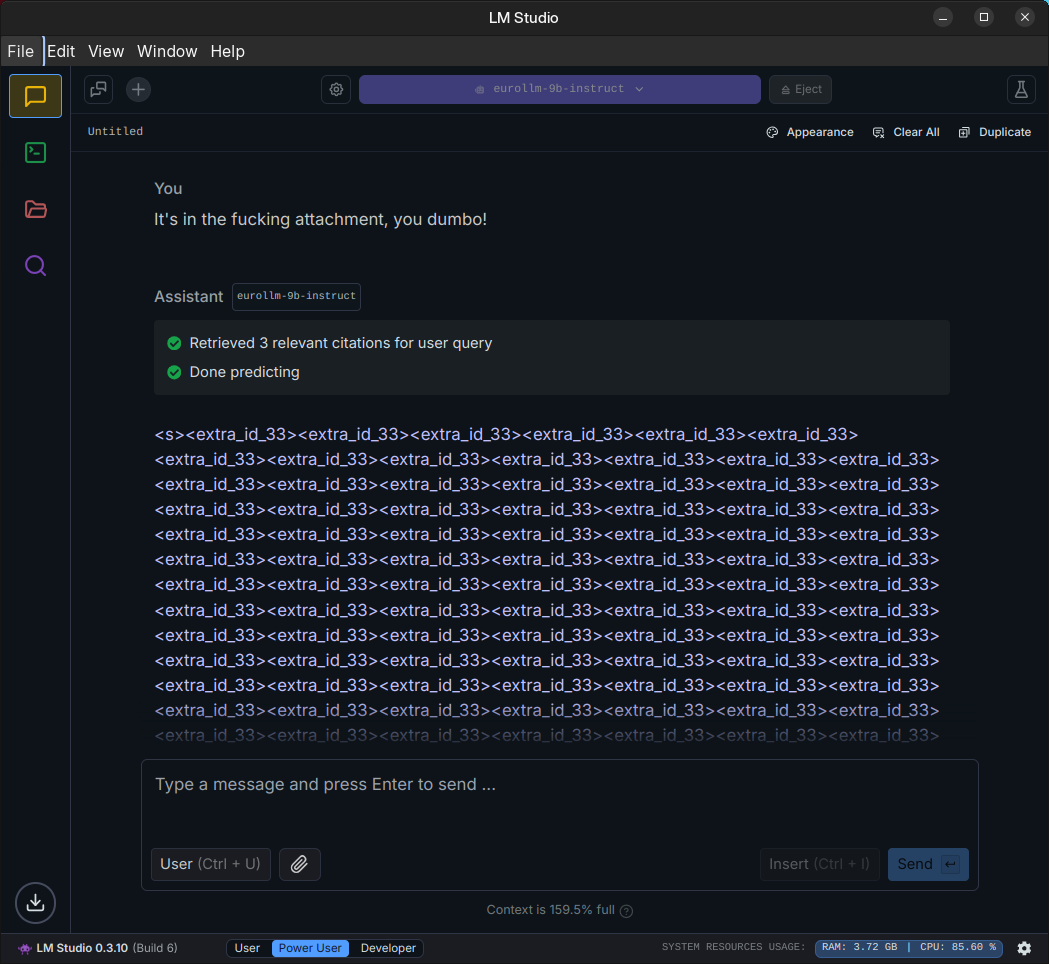The width and height of the screenshot is (1049, 964).
Task: Attach a file with paperclip icon
Action: 299,864
